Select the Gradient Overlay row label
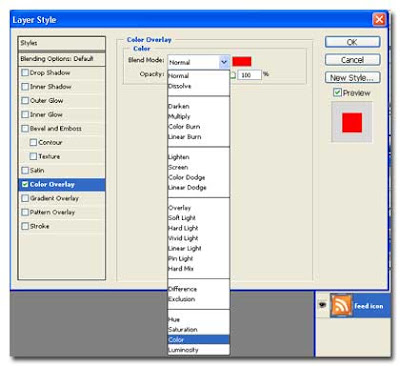Screen dimensions: 400x366 pos(54,198)
